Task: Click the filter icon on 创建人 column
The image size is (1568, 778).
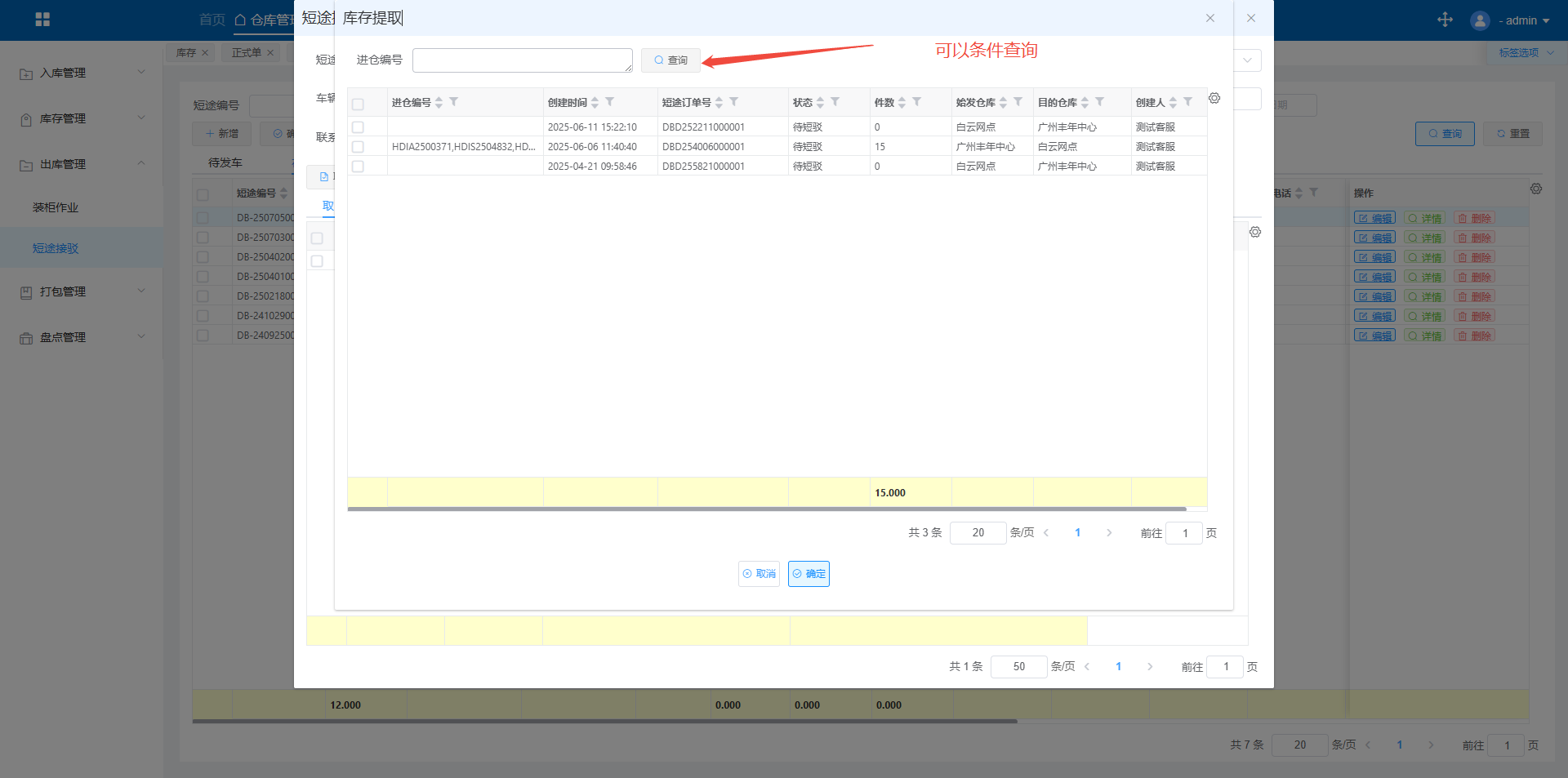Action: (1188, 102)
